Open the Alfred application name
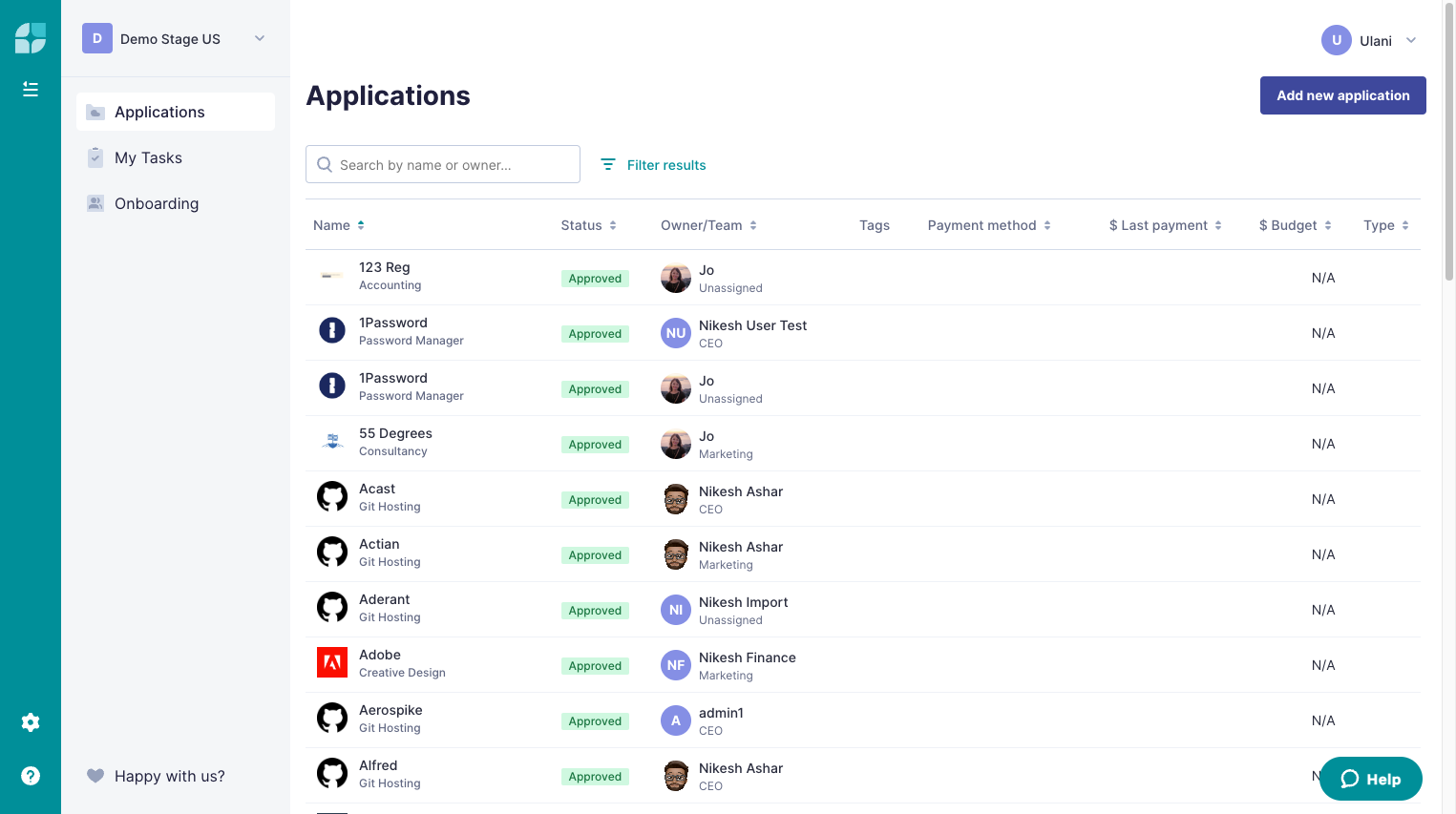The width and height of the screenshot is (1456, 814). [x=378, y=765]
